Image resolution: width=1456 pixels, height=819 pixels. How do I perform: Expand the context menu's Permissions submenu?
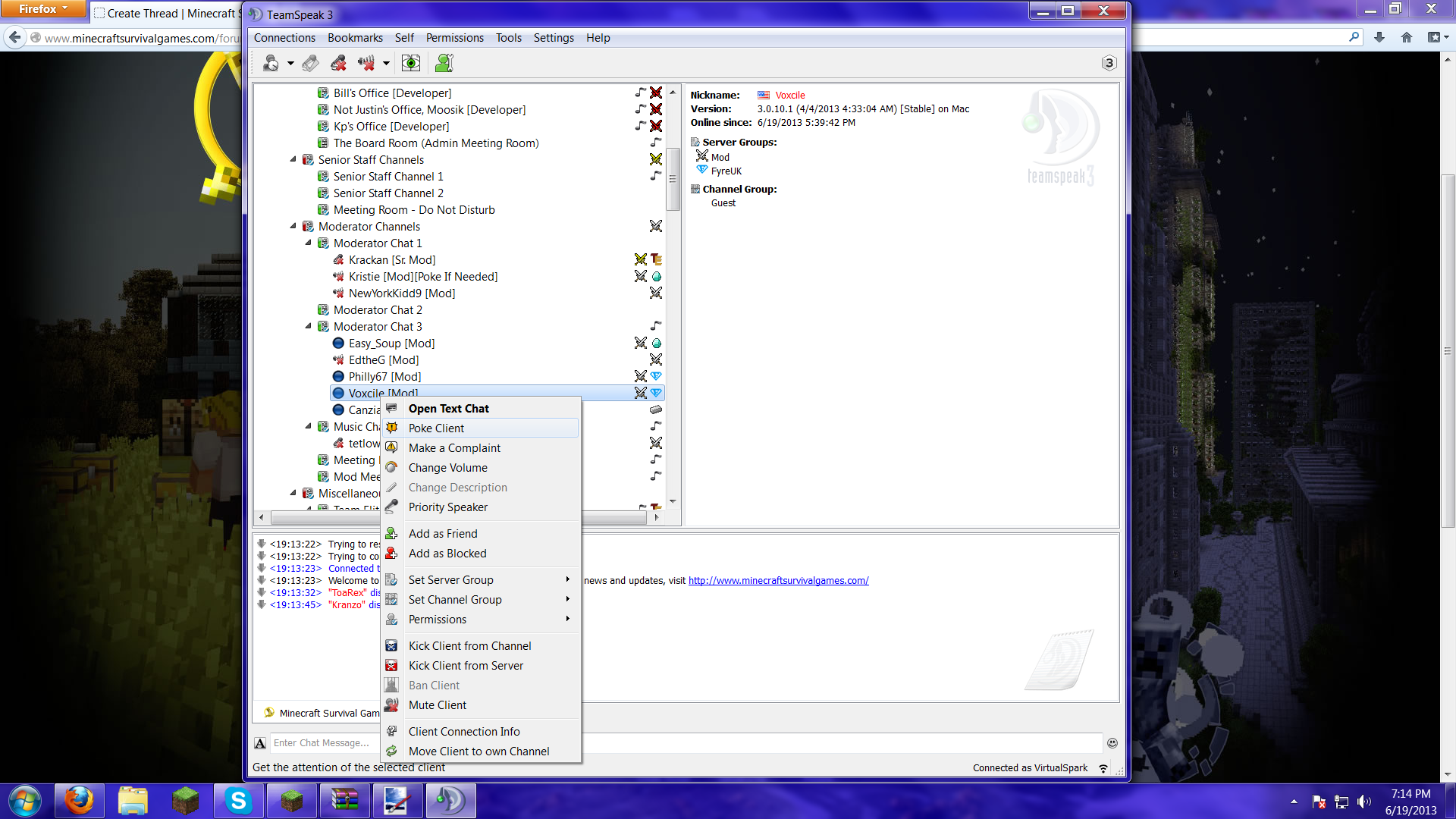481,620
